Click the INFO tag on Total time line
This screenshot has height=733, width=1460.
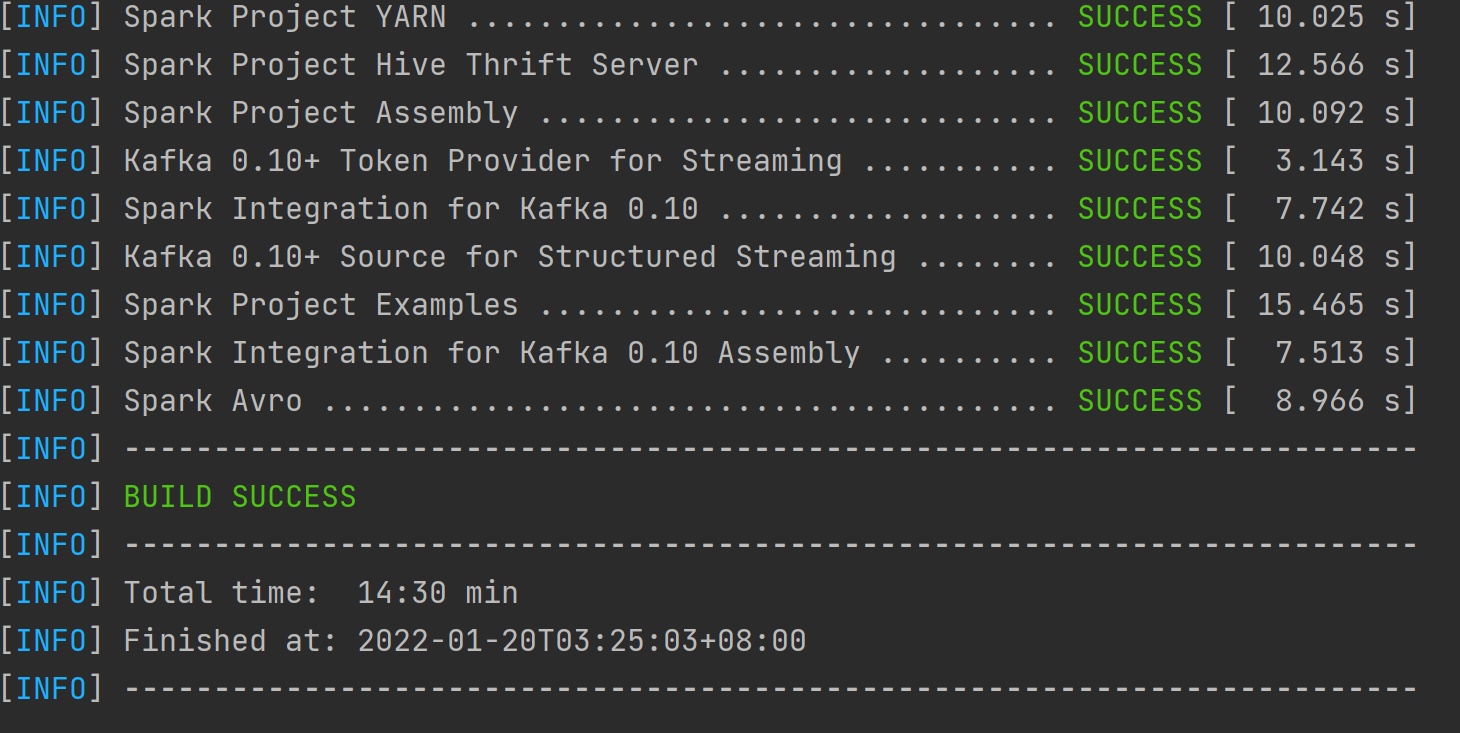click(52, 593)
